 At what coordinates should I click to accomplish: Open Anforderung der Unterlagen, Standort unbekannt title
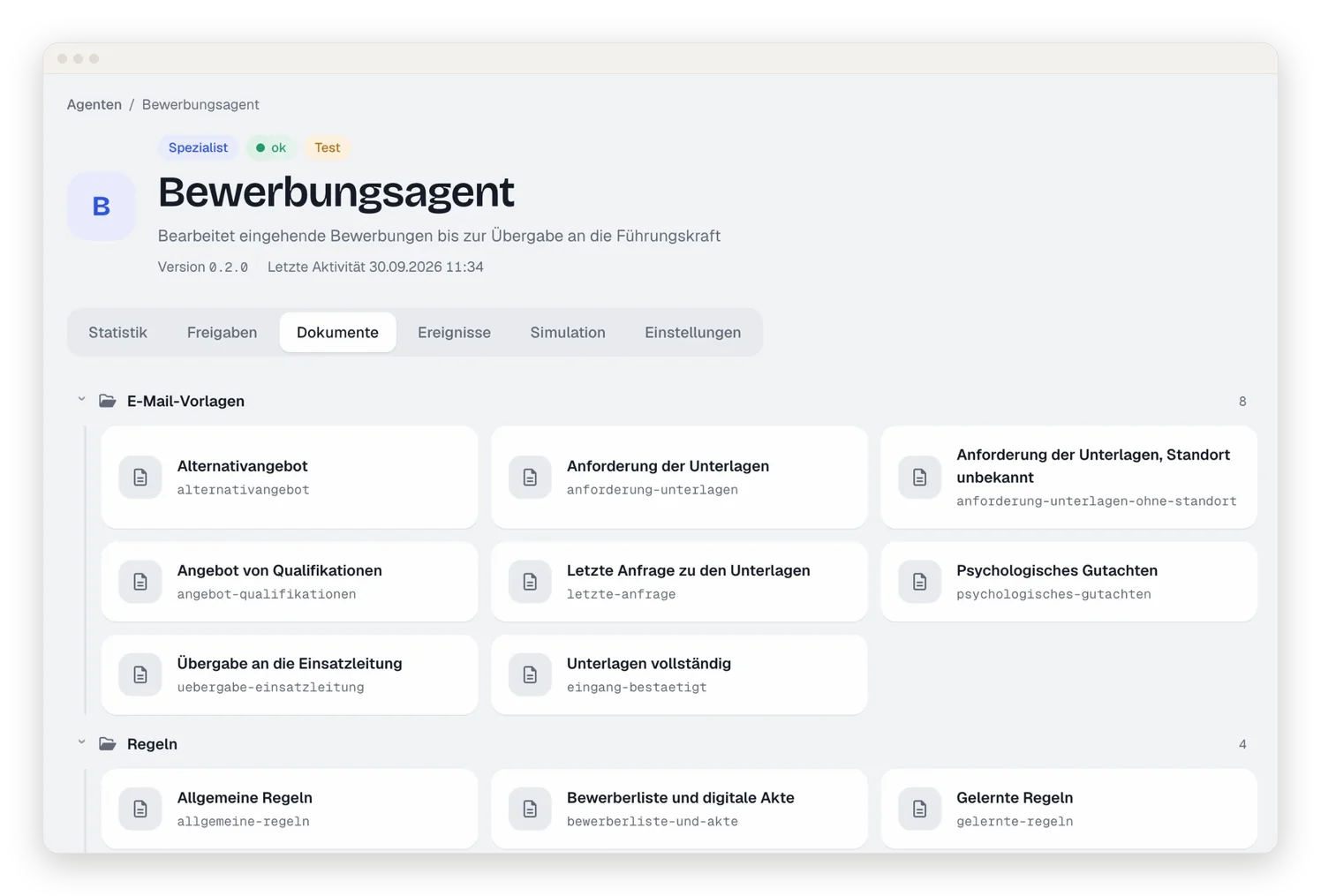[1093, 466]
